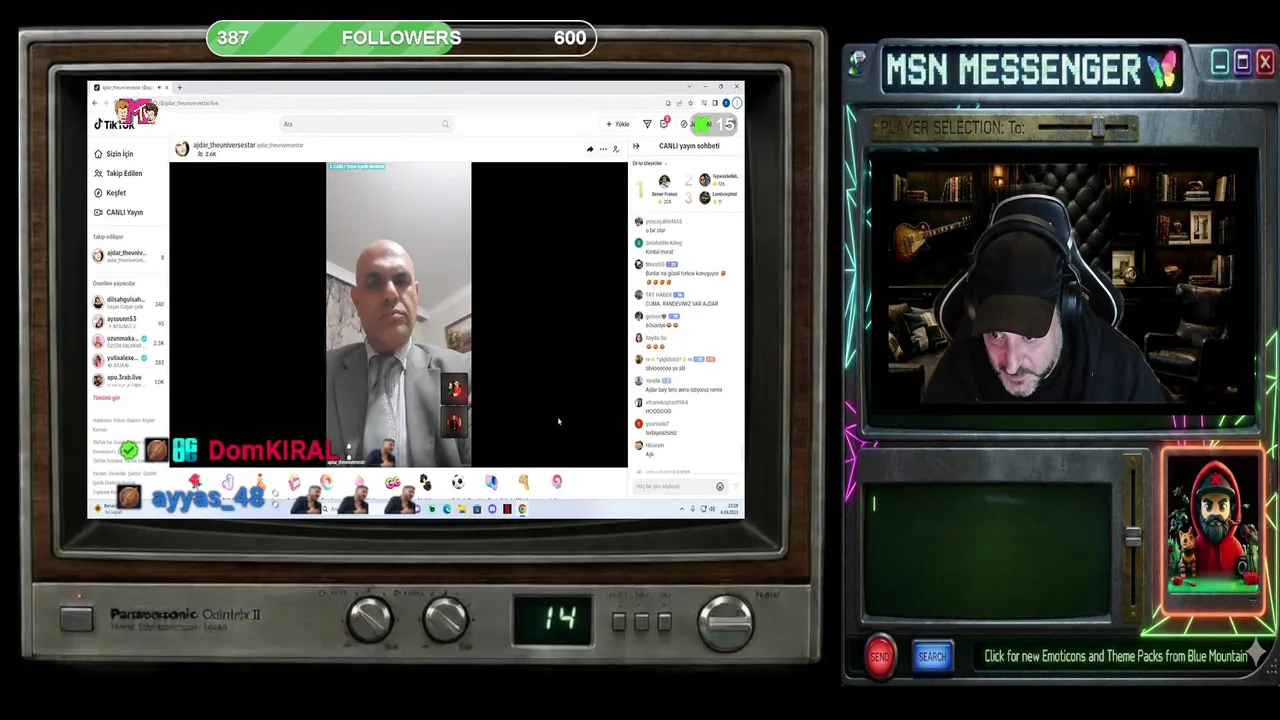Collapse the CANLI yayın sohbeti panel arrow

pyautogui.click(x=636, y=146)
